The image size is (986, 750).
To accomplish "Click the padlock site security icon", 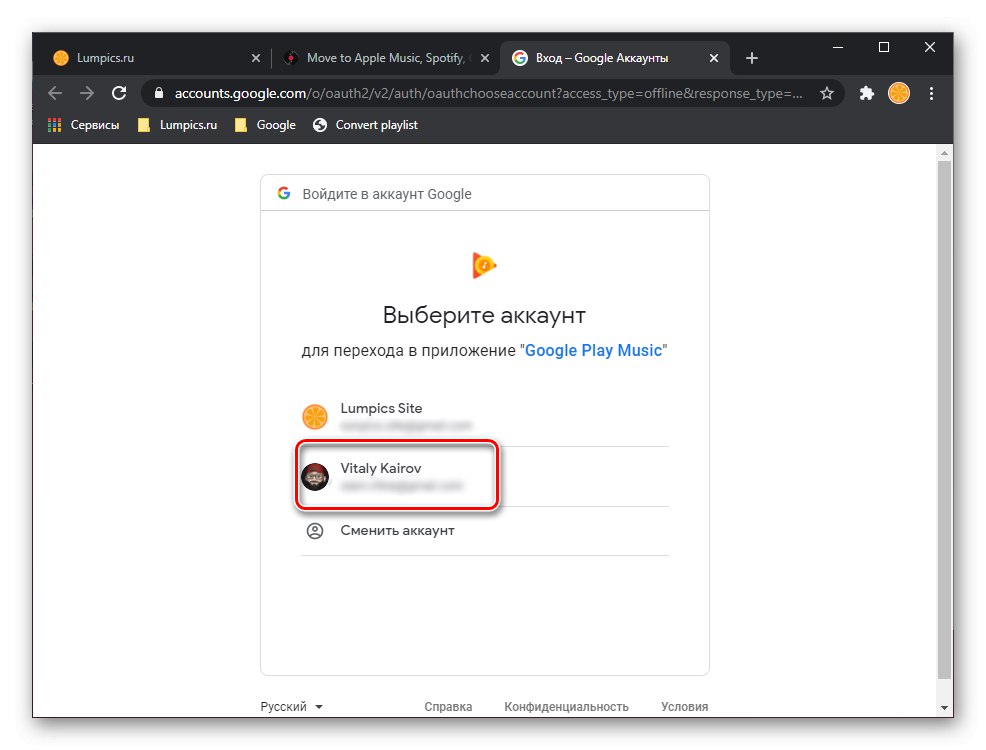I will coord(159,93).
